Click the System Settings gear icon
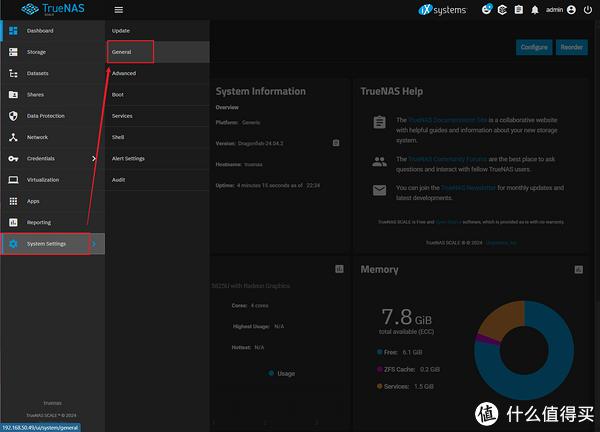This screenshot has height=432, width=600. tap(13, 244)
